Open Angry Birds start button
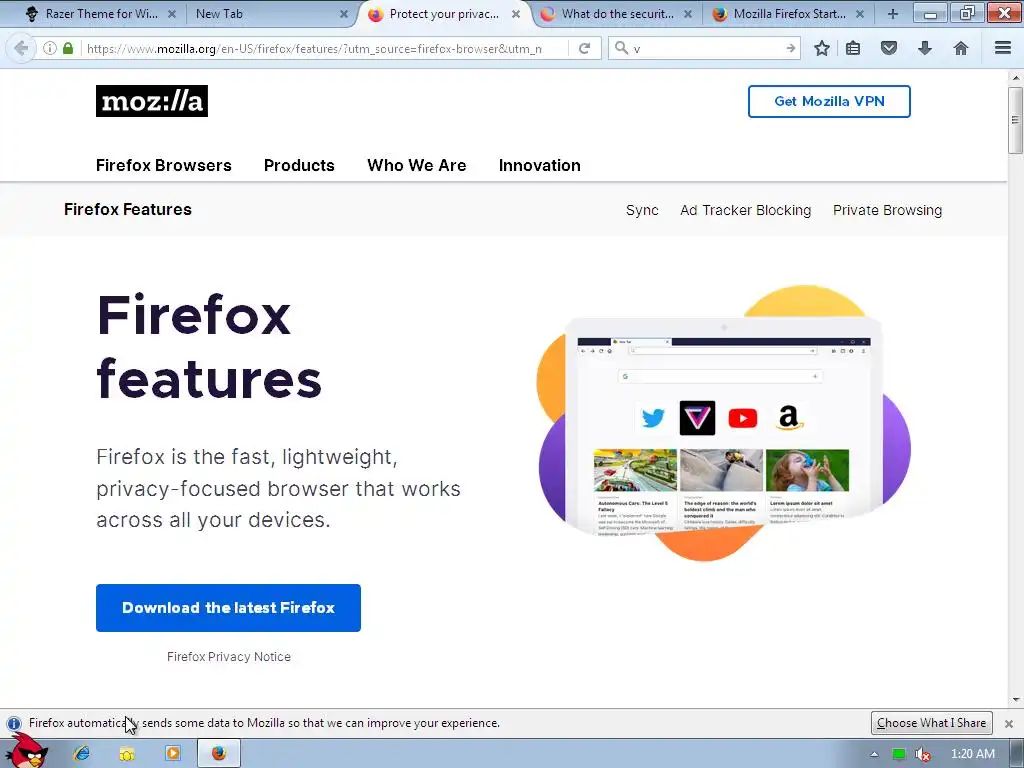The height and width of the screenshot is (768, 1024). click(x=26, y=751)
